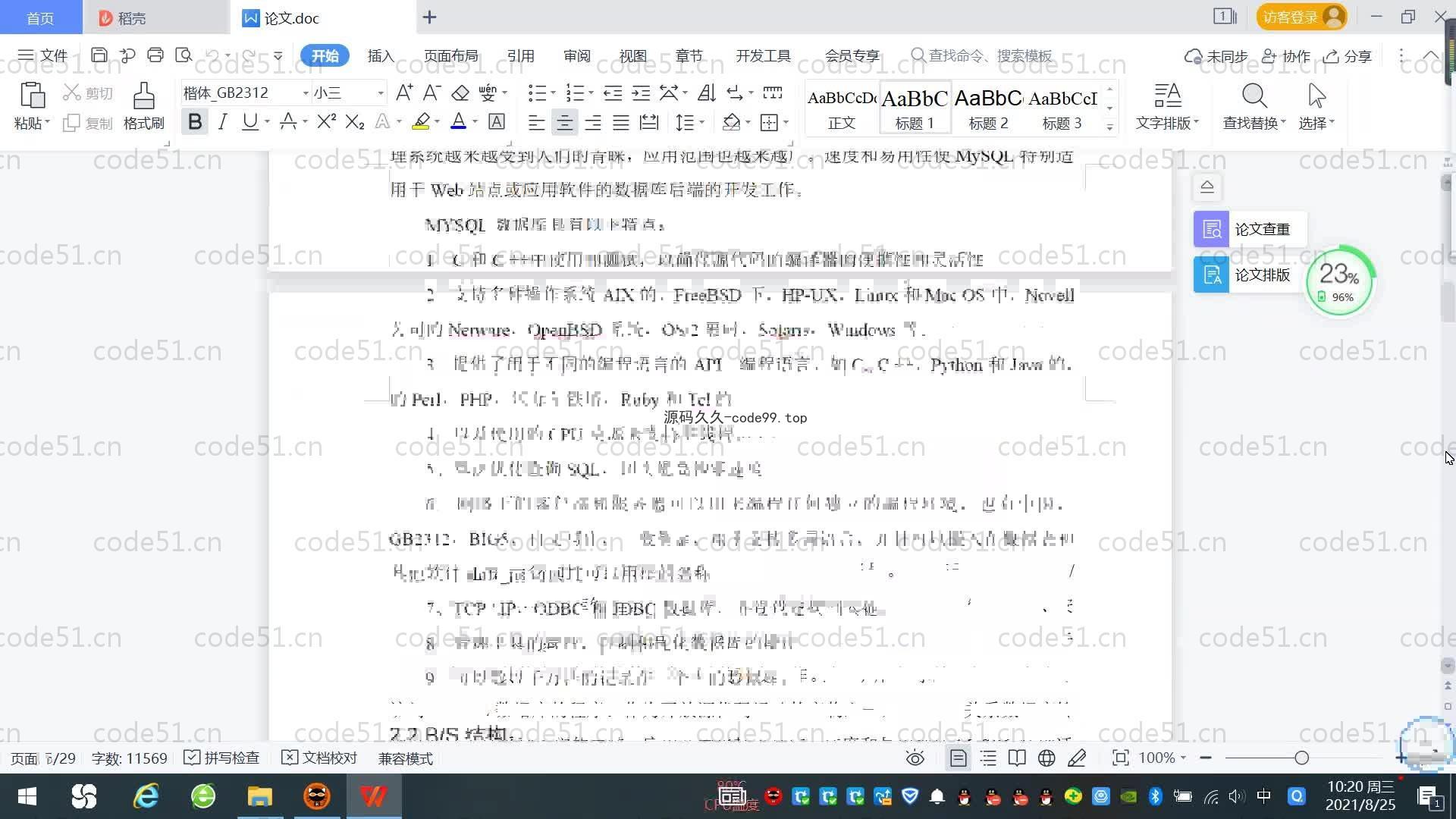
Task: Switch to web layout view icon
Action: (1046, 758)
